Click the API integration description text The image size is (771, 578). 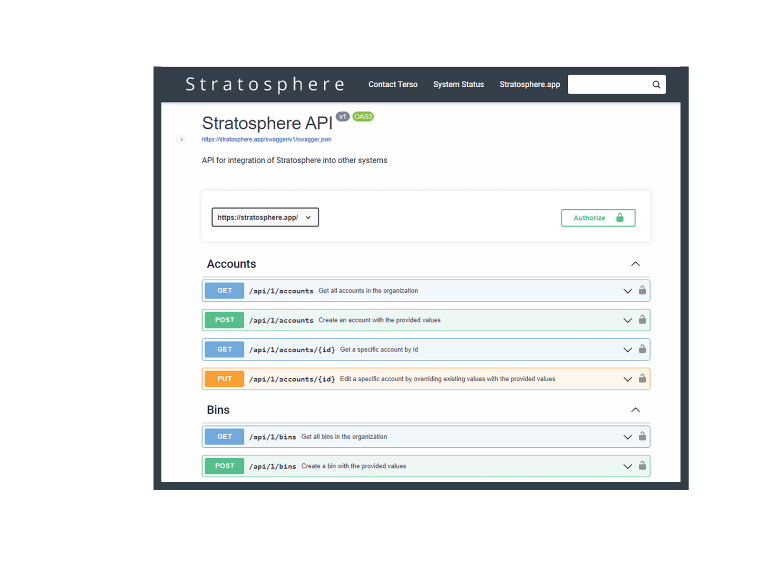[295, 160]
